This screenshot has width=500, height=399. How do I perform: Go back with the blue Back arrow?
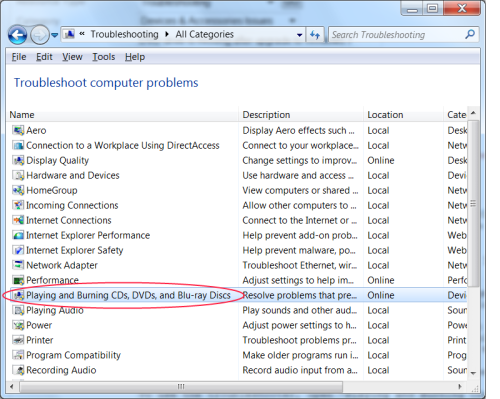click(x=17, y=35)
